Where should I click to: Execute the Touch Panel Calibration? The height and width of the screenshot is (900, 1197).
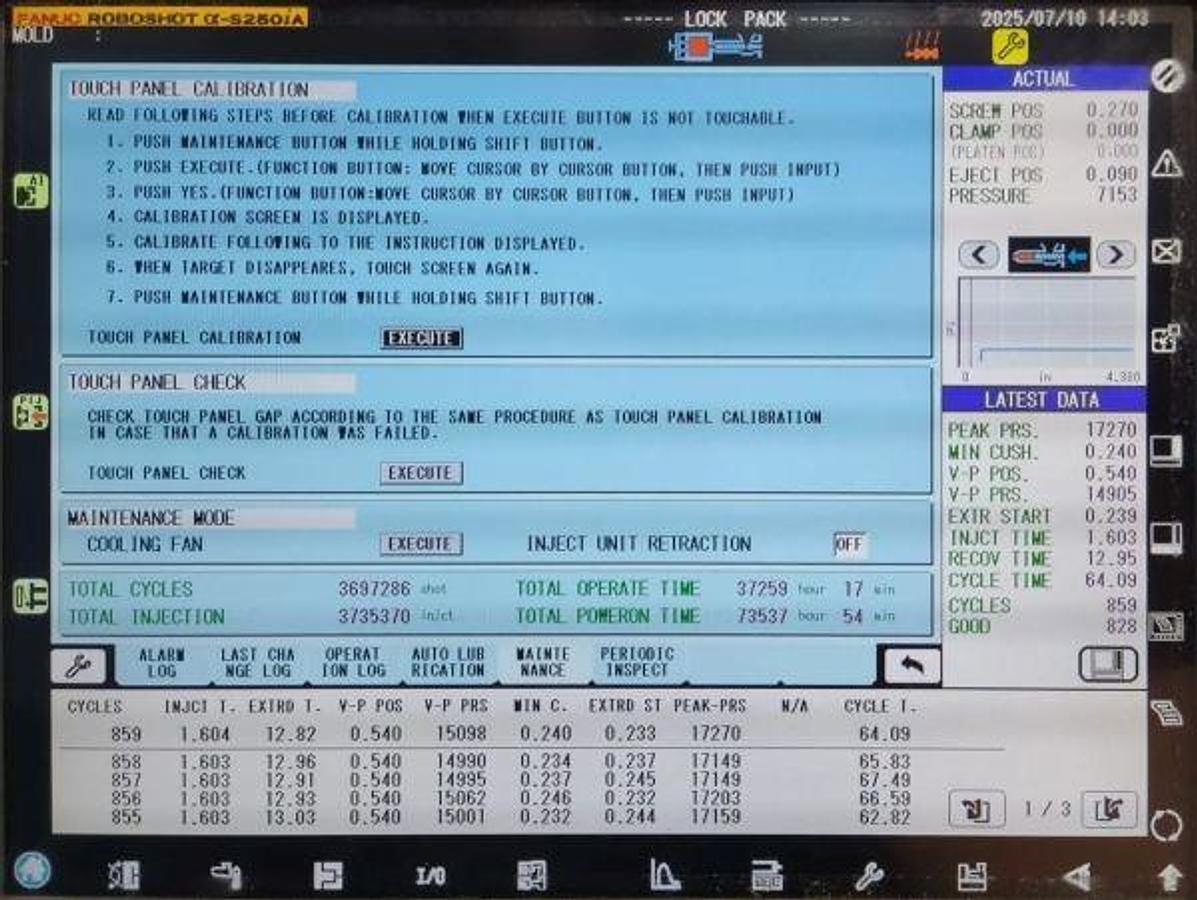tap(421, 338)
